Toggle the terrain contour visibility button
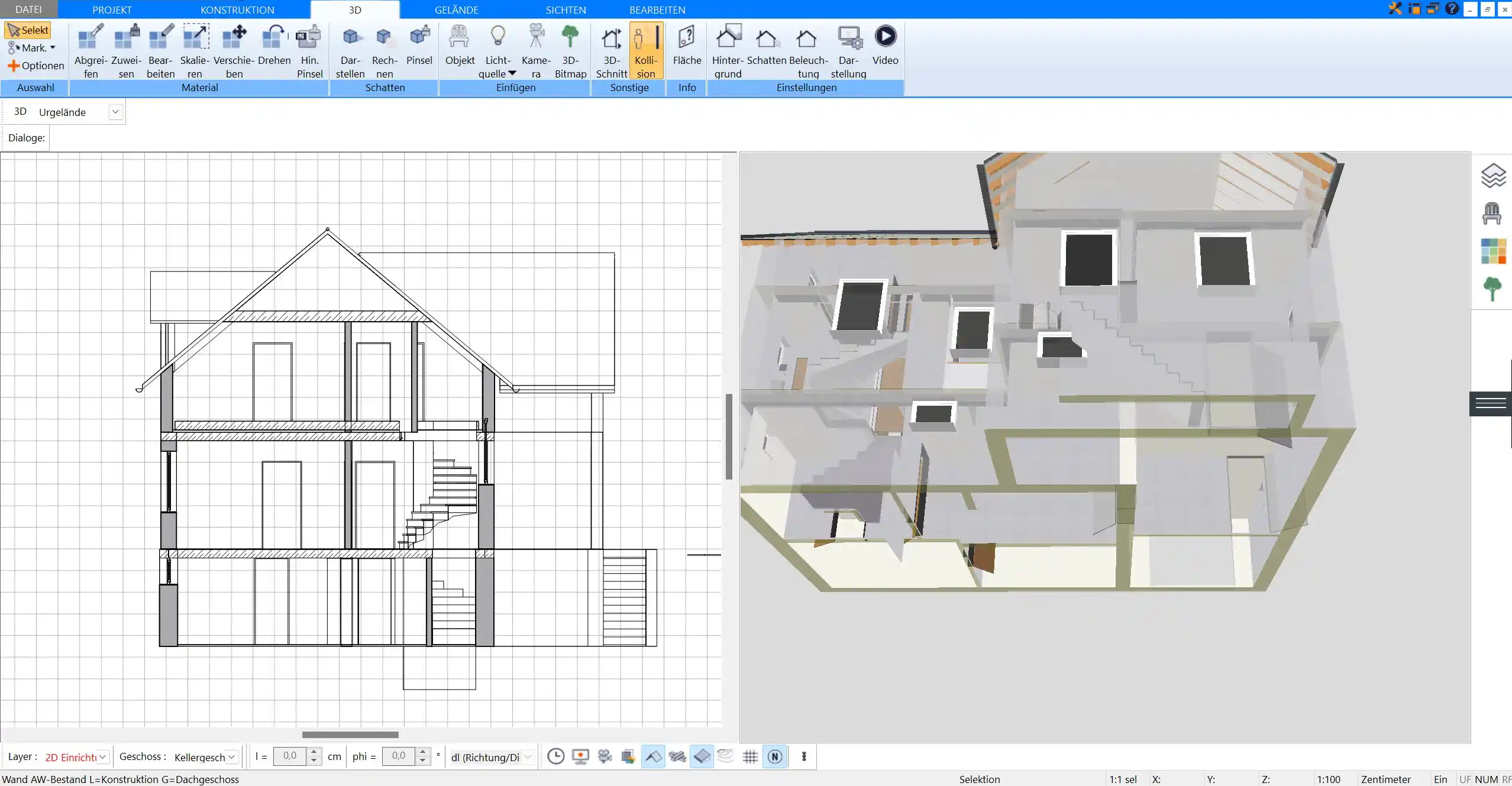Viewport: 1512px width, 786px height. [x=726, y=756]
